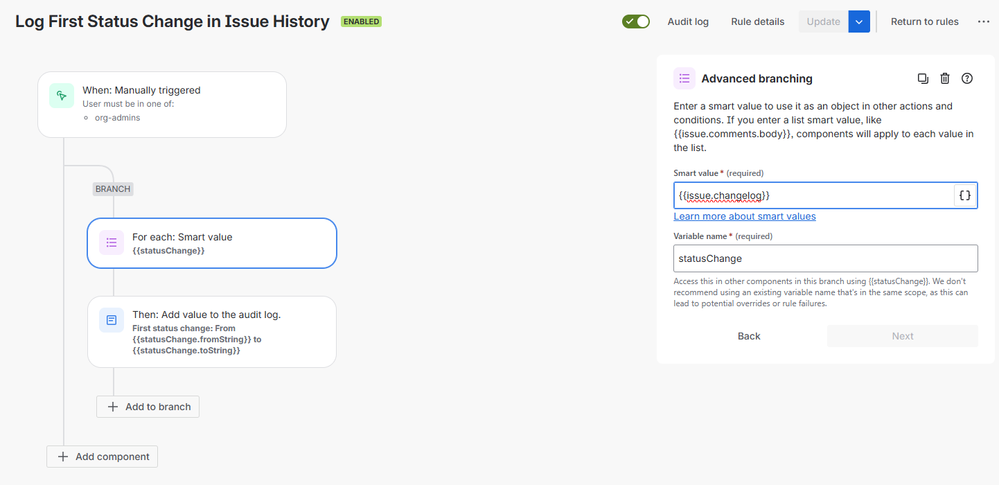The width and height of the screenshot is (999, 485).
Task: Click the greyed-out Update button
Action: tap(823, 22)
